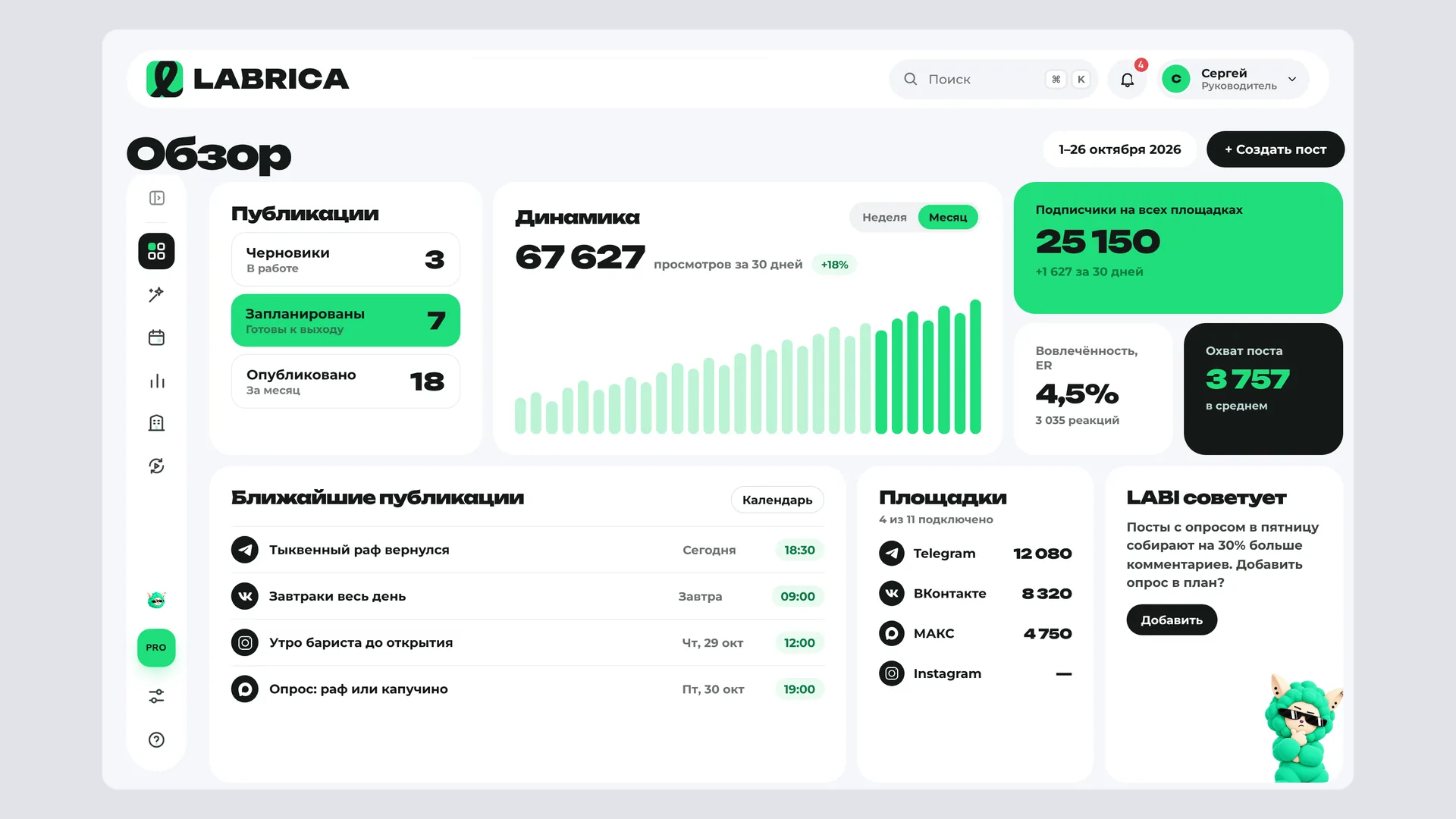The width and height of the screenshot is (1456, 819).
Task: Open the notifications bell
Action: pyautogui.click(x=1128, y=80)
